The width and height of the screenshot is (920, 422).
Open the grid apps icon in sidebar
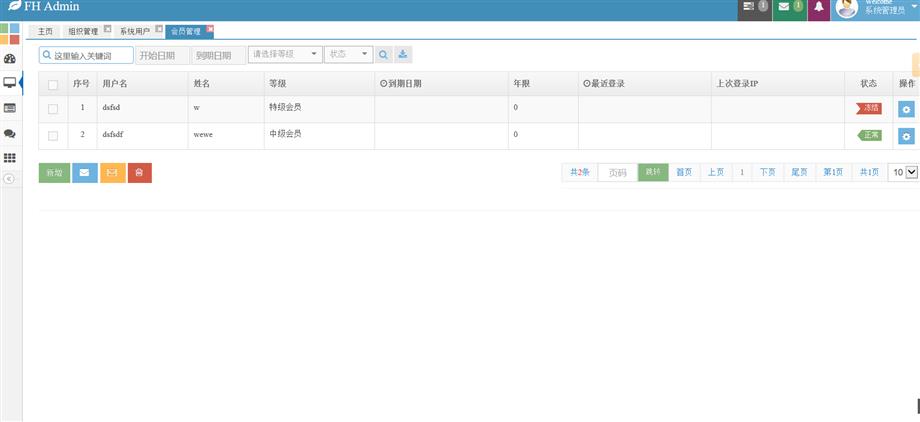tap(10, 158)
